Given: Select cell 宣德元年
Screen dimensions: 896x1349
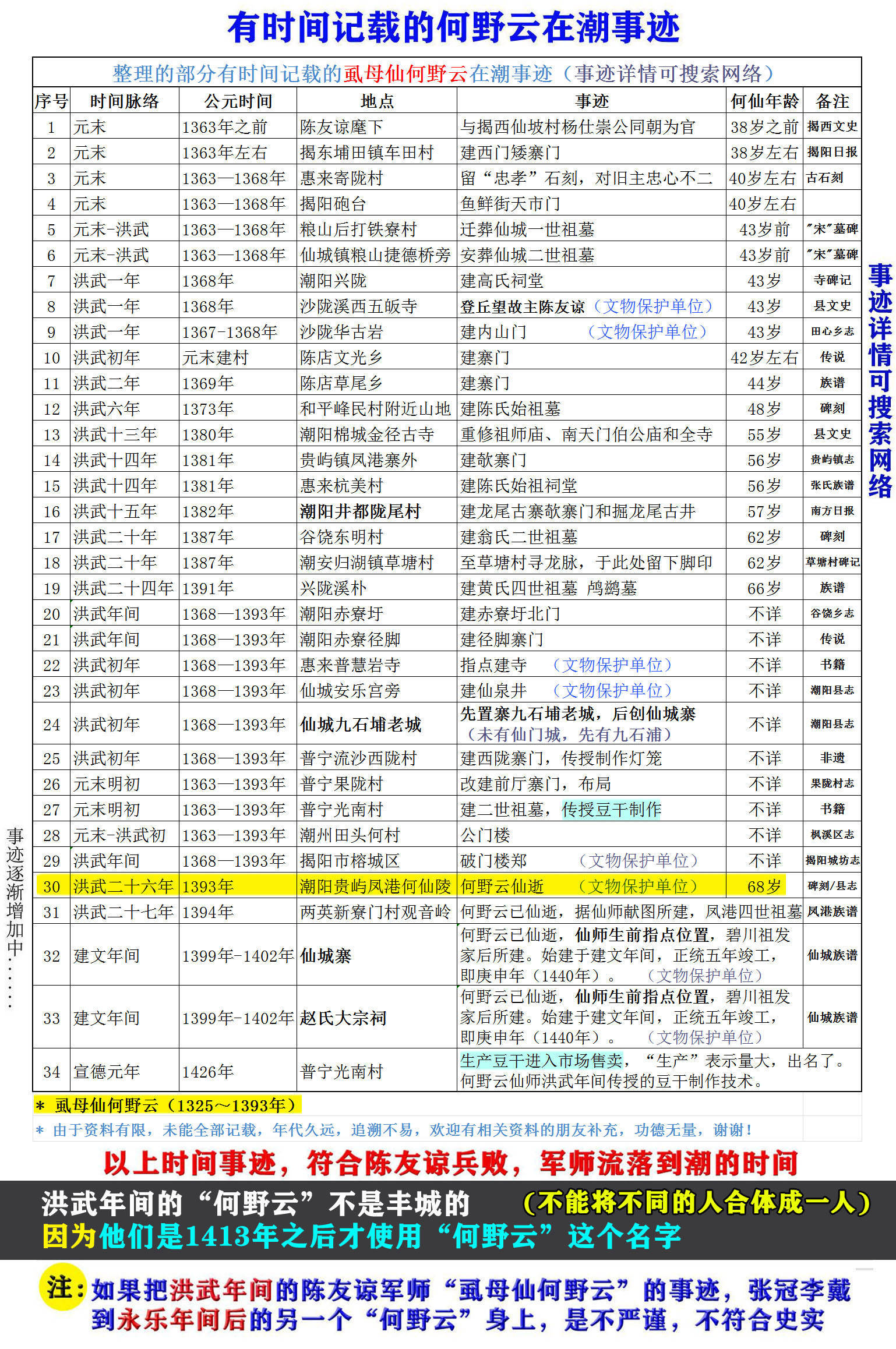Looking at the screenshot, I should point(124,1071).
